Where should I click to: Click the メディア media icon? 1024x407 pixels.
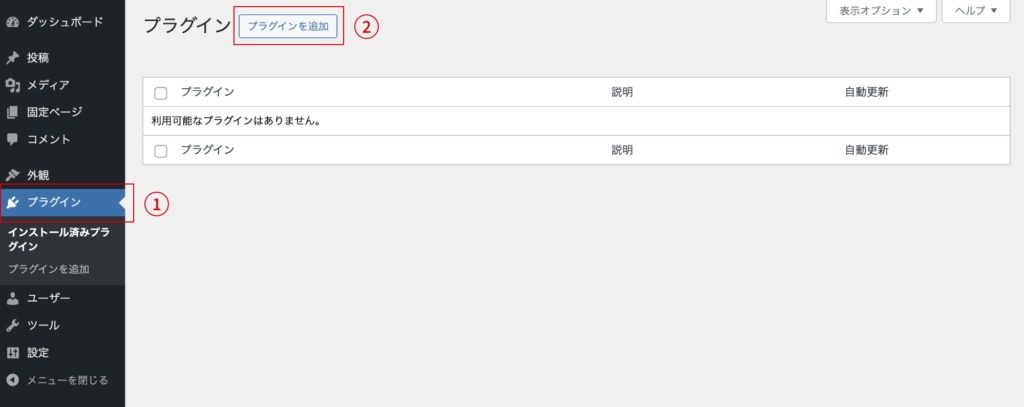coord(13,85)
